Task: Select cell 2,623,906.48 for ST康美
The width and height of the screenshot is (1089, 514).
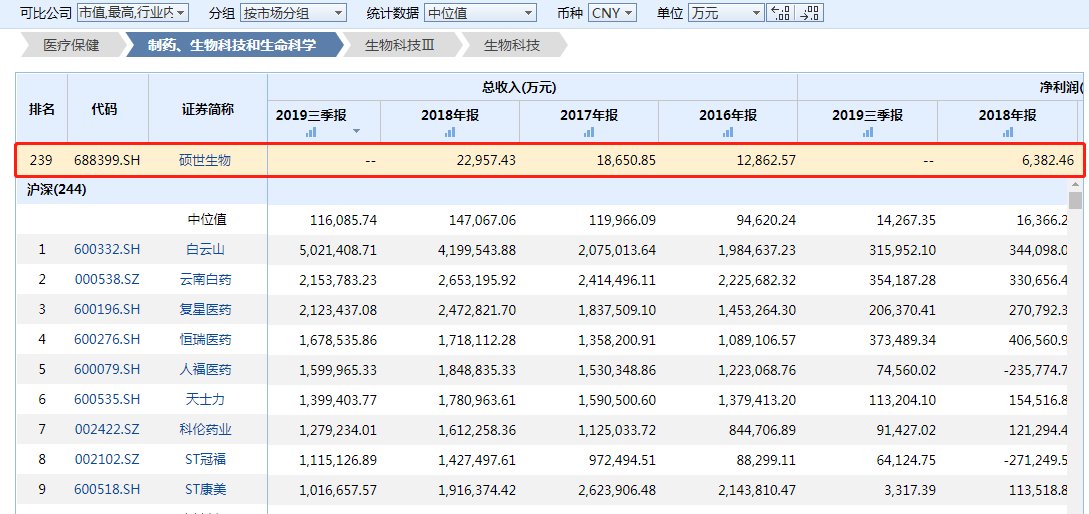Action: coord(617,490)
